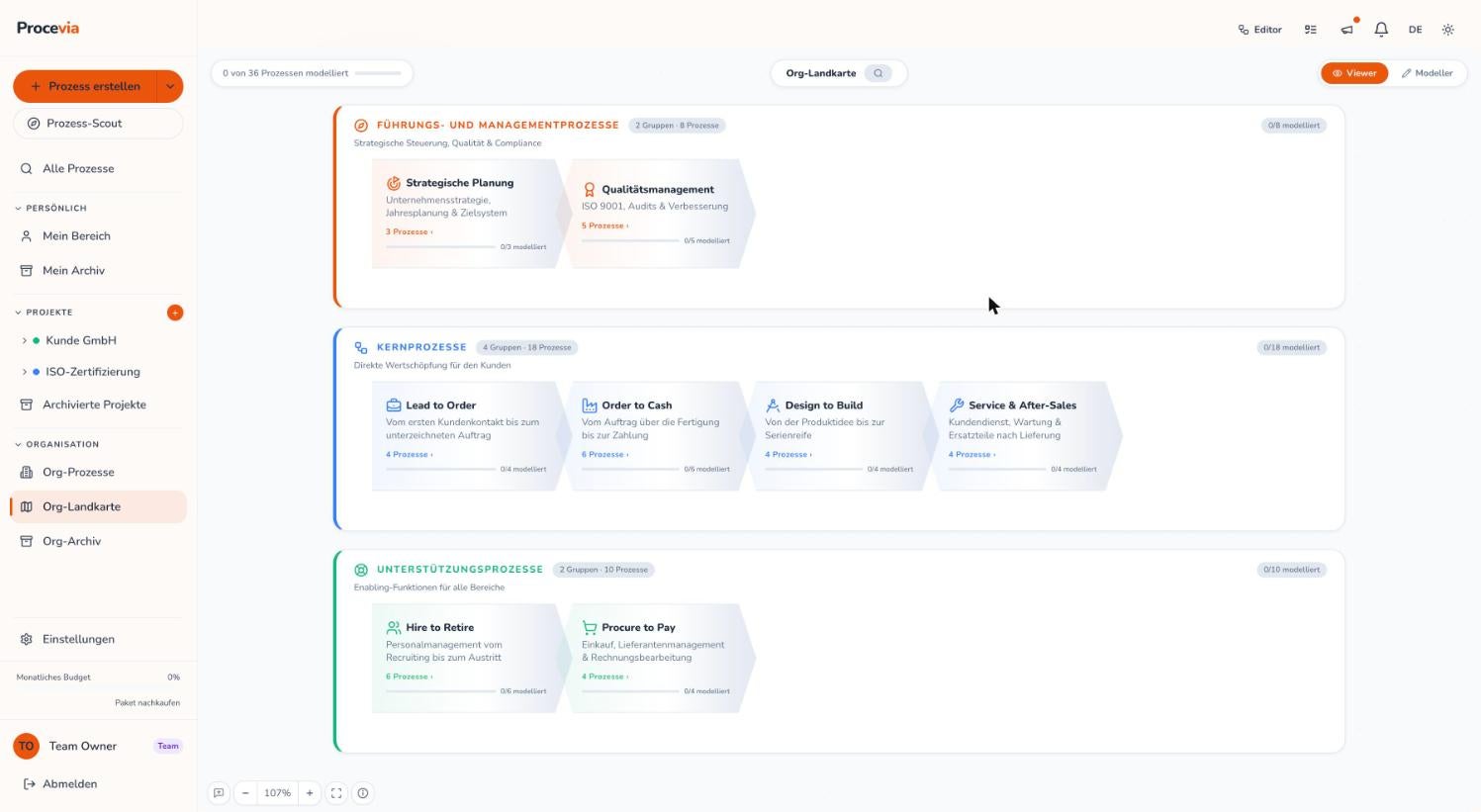Click the Lead to Order briefcase icon
The height and width of the screenshot is (812, 1481).
tap(394, 406)
